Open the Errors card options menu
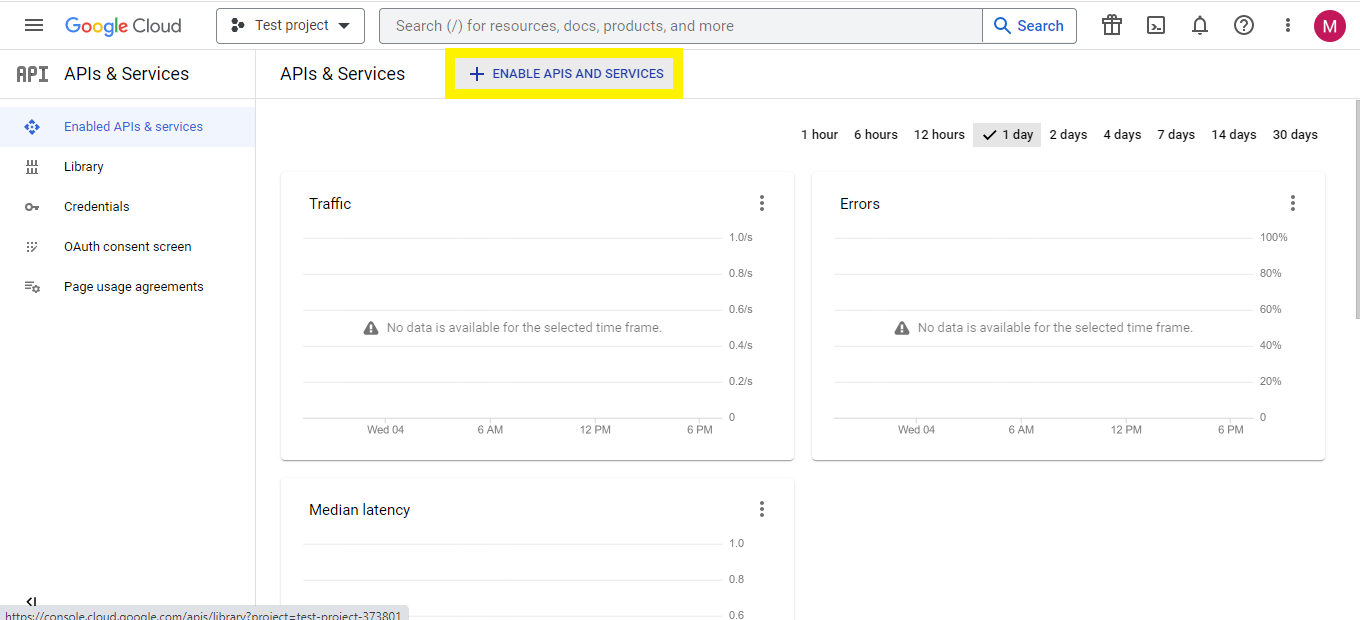Screen dimensions: 1360x620 [1293, 202]
